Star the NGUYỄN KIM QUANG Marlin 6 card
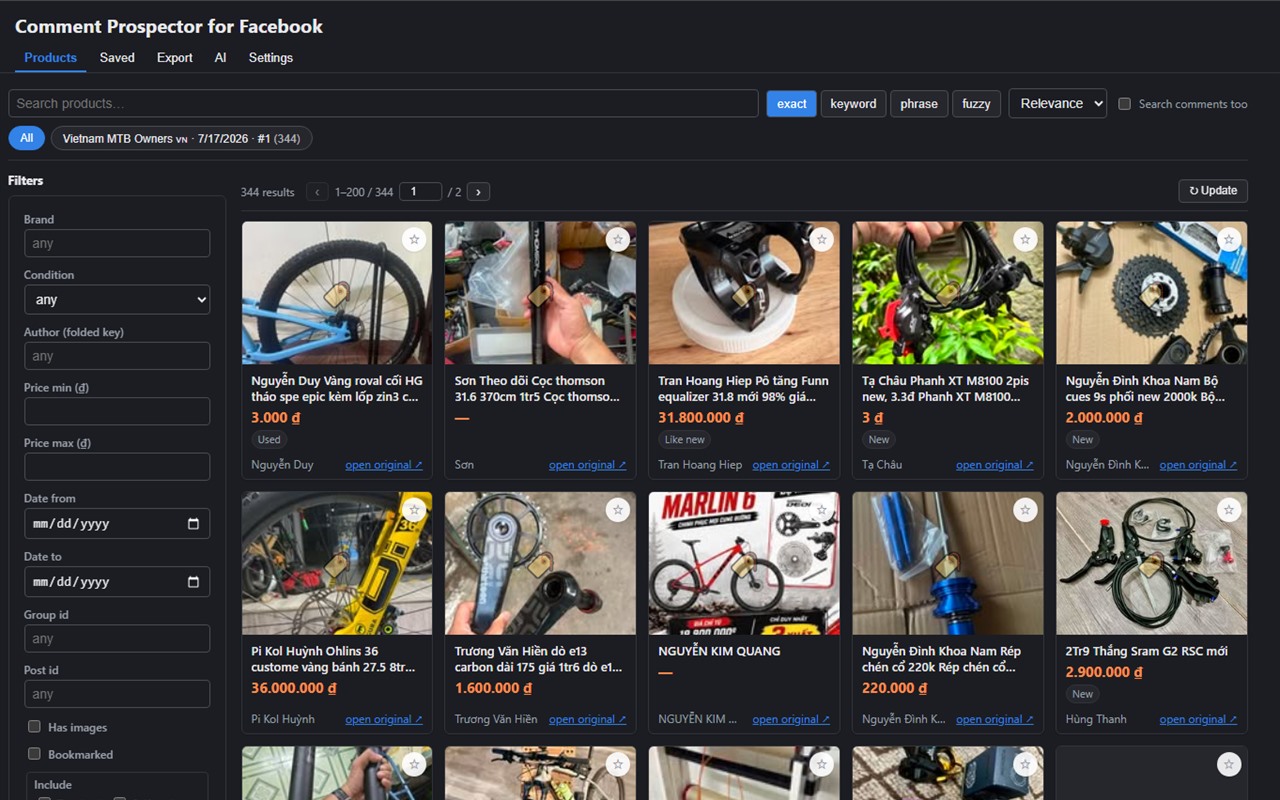This screenshot has height=800, width=1280. [821, 510]
